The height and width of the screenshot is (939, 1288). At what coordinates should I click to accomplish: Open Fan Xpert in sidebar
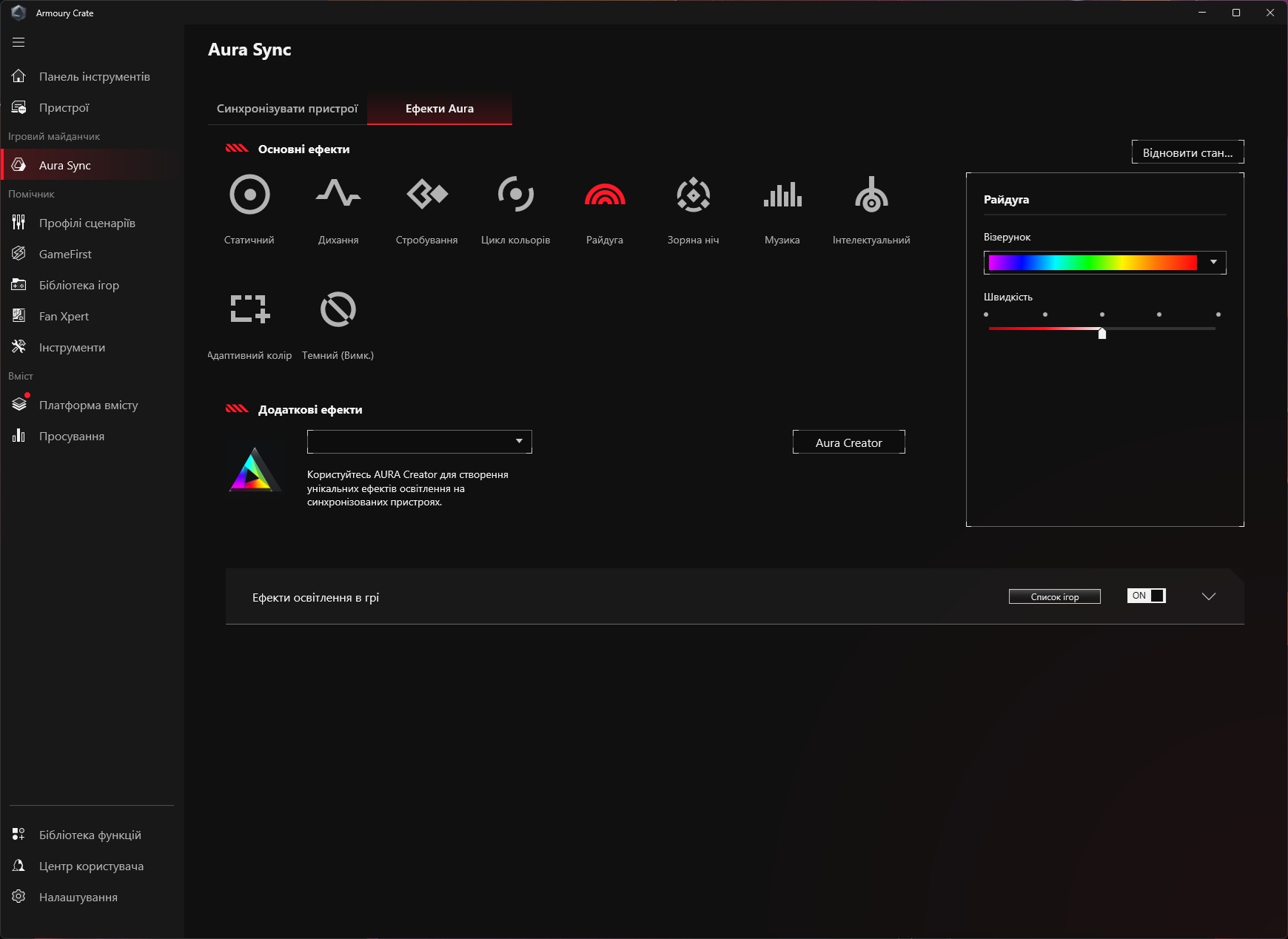[x=93, y=316]
